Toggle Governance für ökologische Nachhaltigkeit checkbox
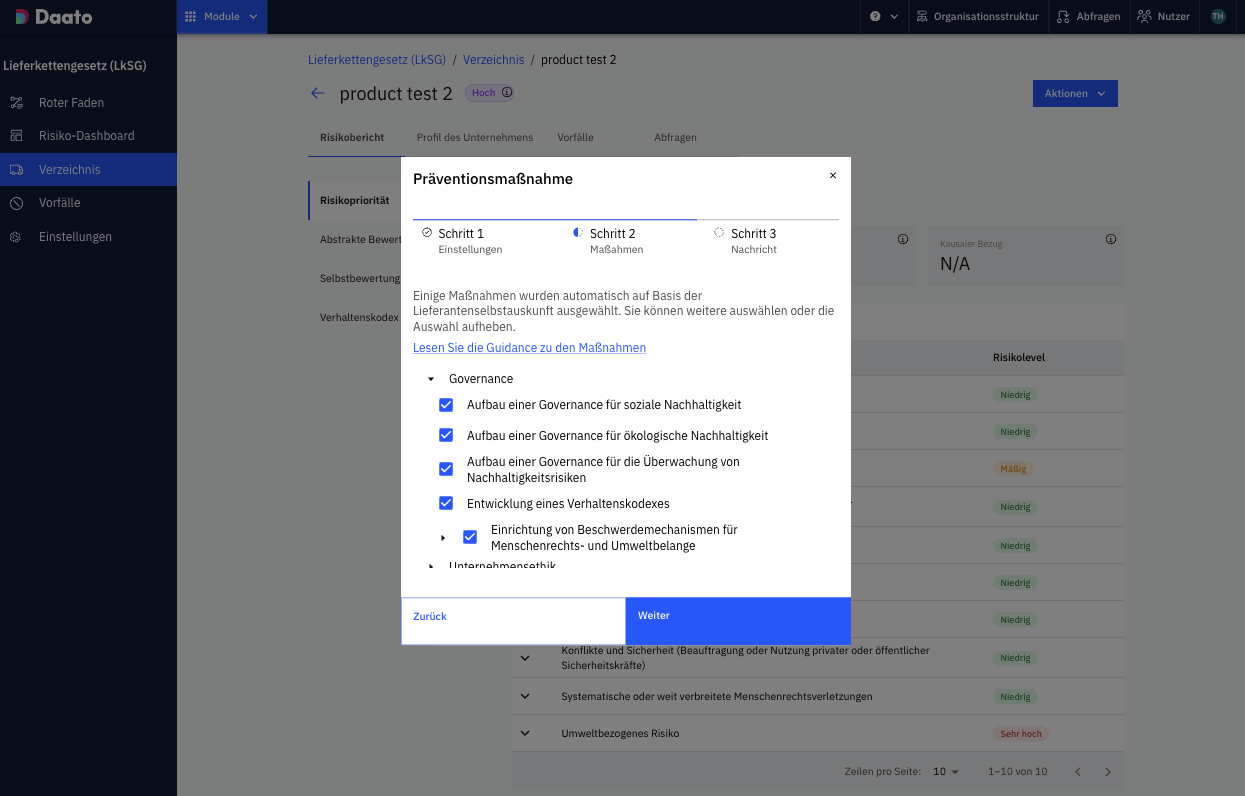1245x796 pixels. click(446, 435)
